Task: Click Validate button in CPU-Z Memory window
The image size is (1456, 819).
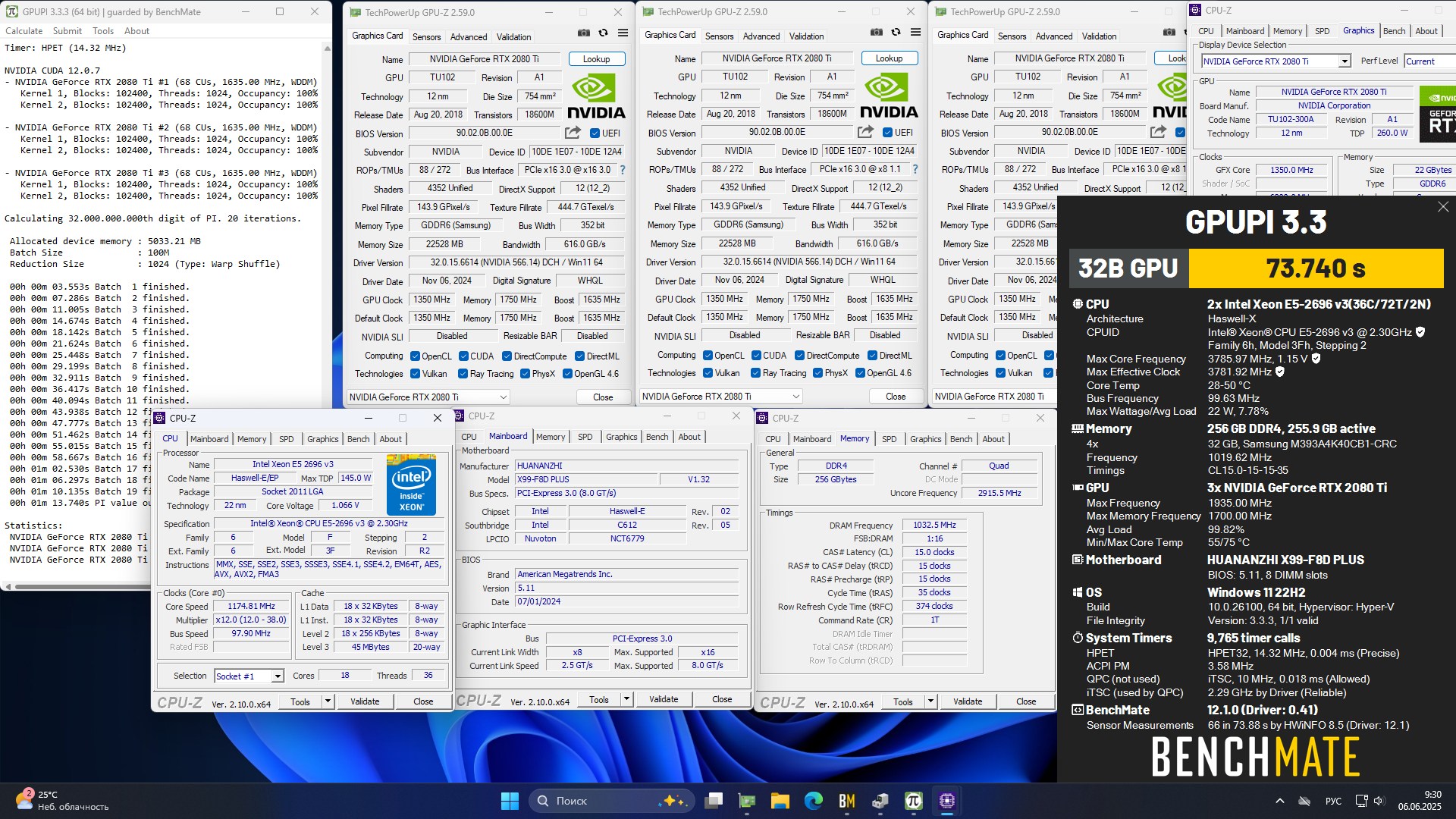Action: 968,701
